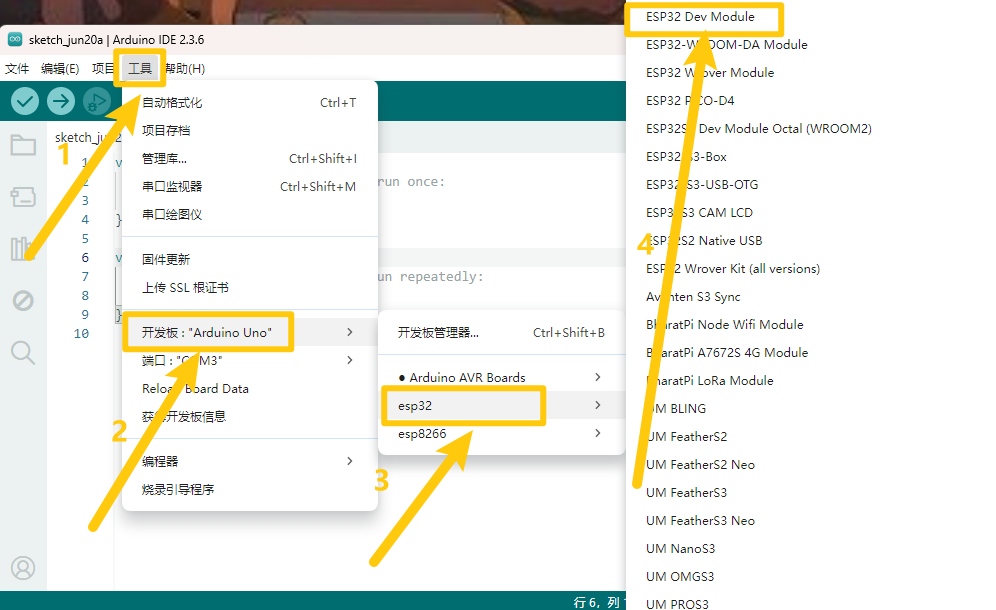Open the Boards Manager sidebar icon
The image size is (996, 610).
click(x=23, y=197)
